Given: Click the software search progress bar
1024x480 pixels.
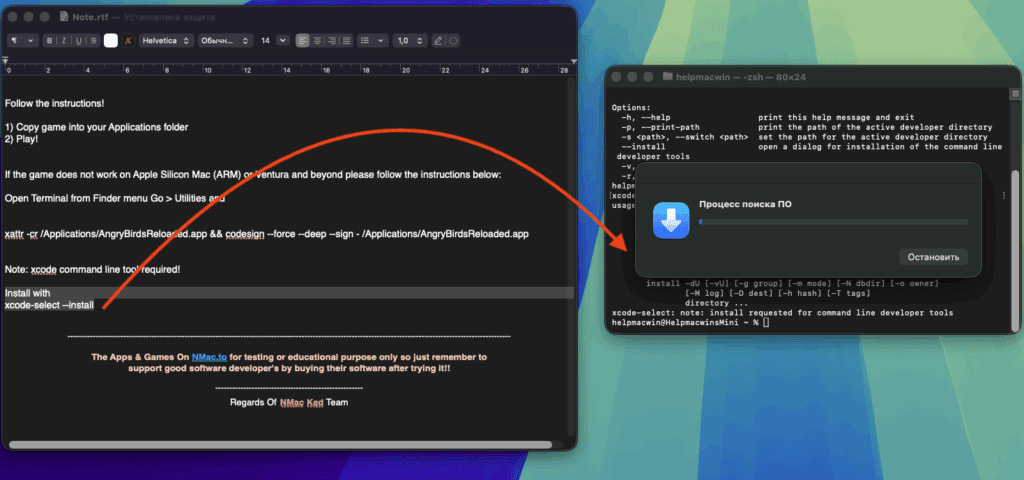Looking at the screenshot, I should [x=833, y=222].
